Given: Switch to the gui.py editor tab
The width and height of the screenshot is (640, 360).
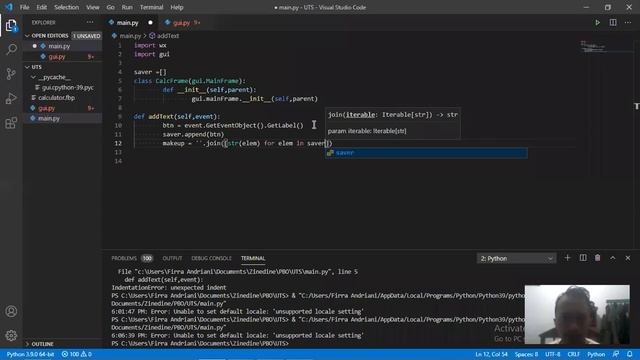Looking at the screenshot, I should point(182,23).
